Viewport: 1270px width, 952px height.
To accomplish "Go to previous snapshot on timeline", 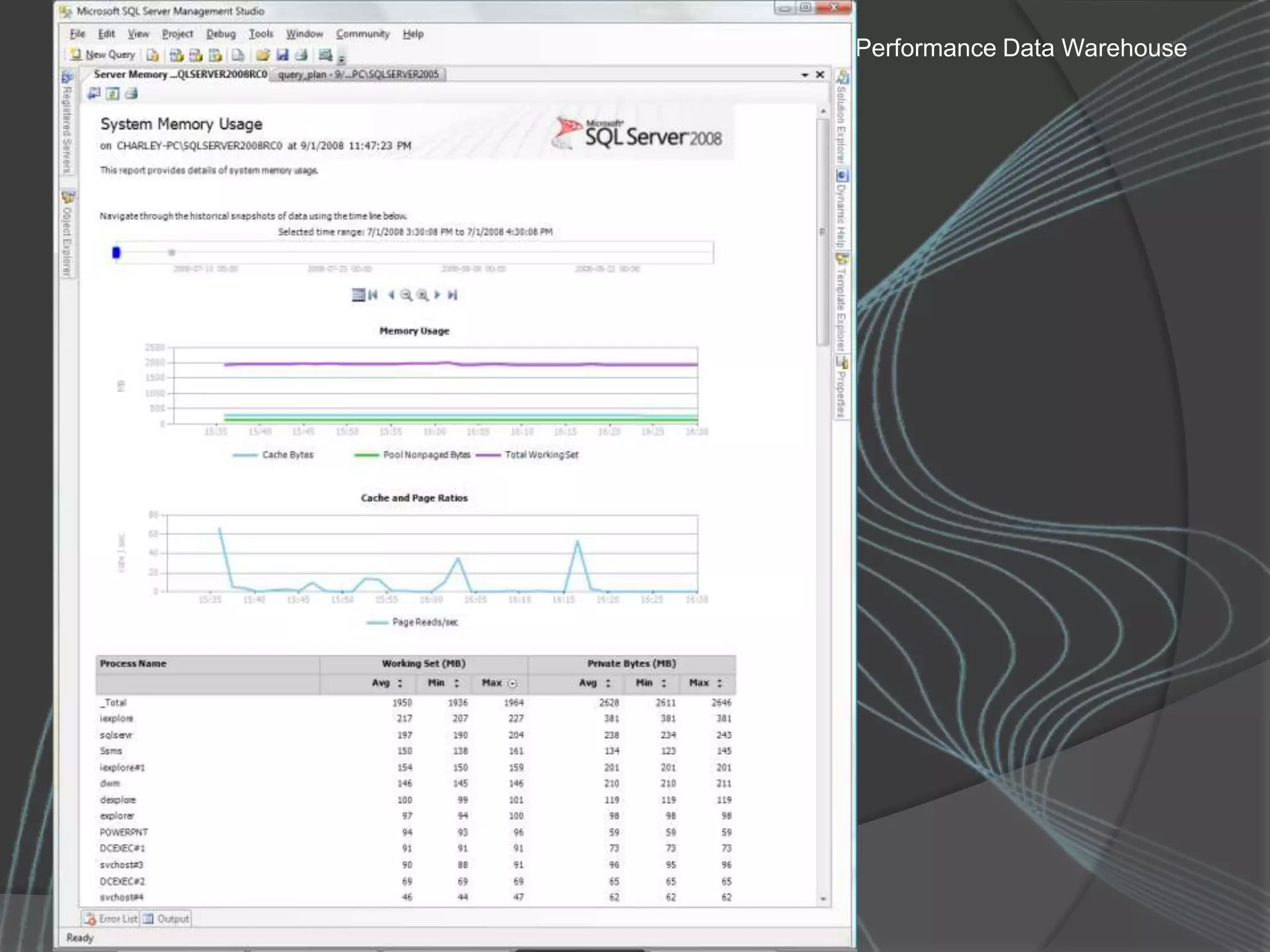I will coord(391,295).
